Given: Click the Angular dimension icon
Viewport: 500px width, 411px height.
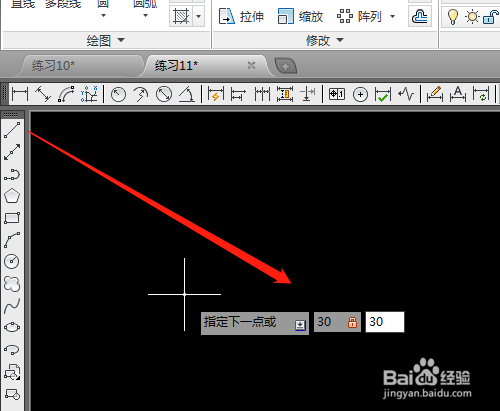Looking at the screenshot, I should (x=187, y=94).
